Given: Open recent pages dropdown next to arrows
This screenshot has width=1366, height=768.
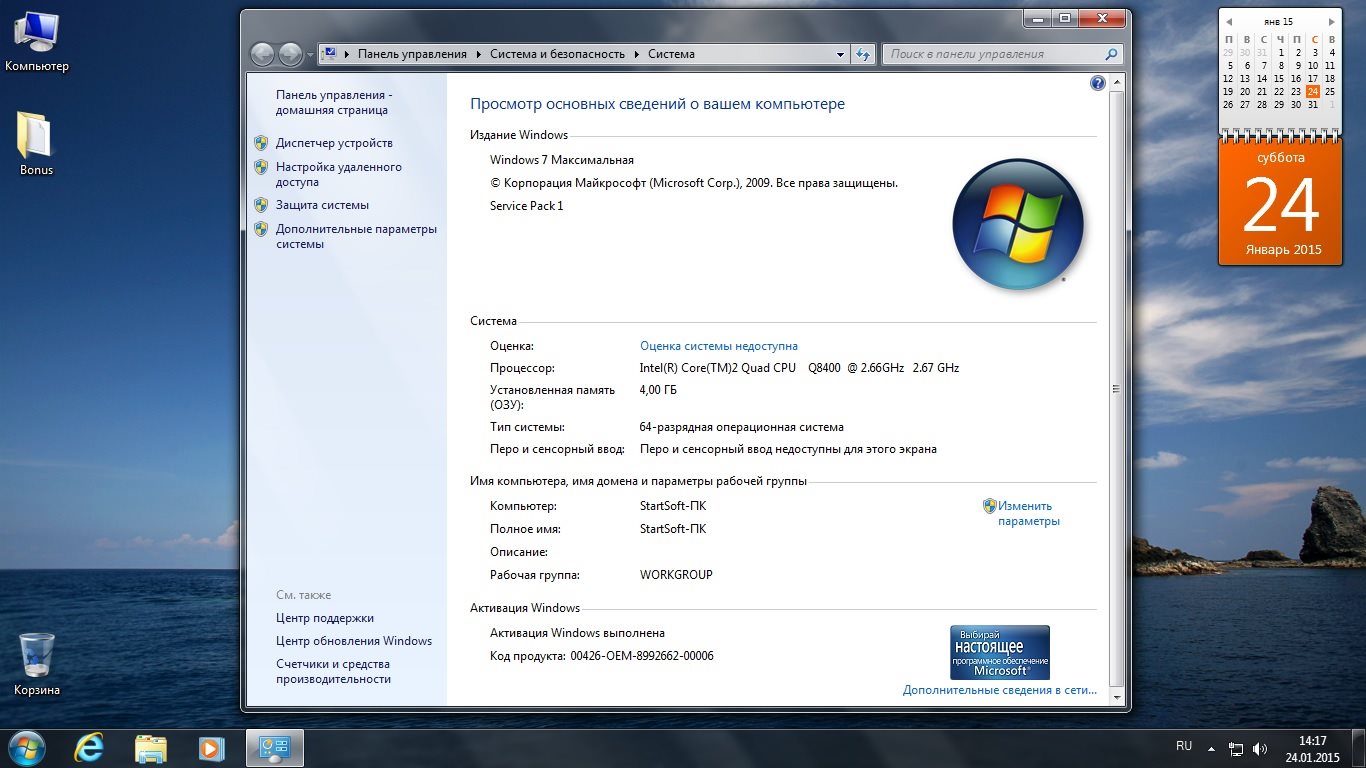Looking at the screenshot, I should coord(310,55).
